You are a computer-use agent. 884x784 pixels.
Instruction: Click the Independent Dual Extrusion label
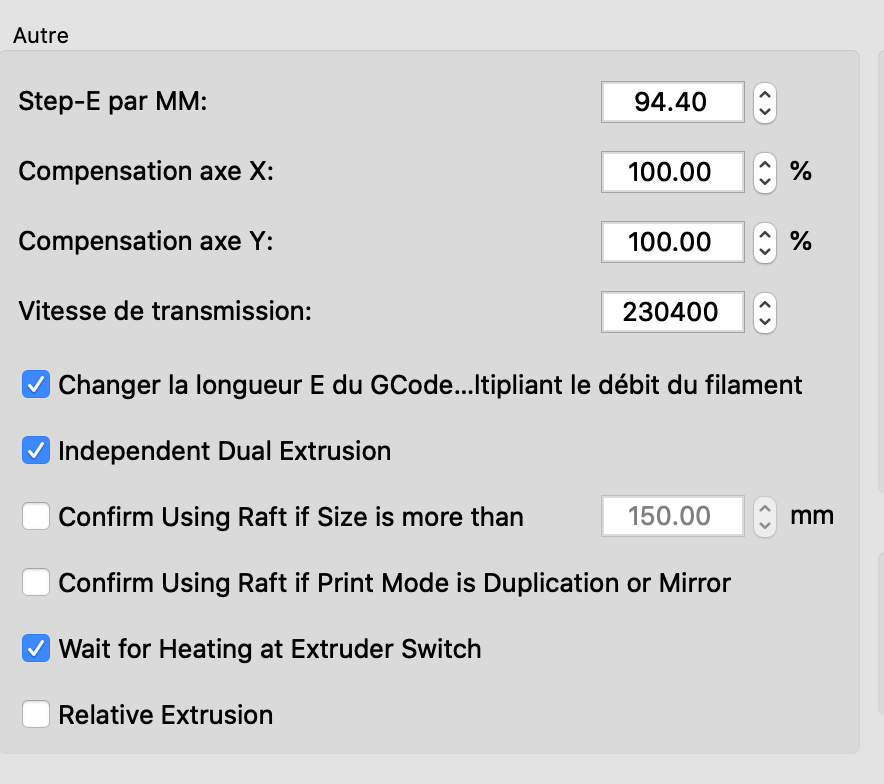point(224,451)
